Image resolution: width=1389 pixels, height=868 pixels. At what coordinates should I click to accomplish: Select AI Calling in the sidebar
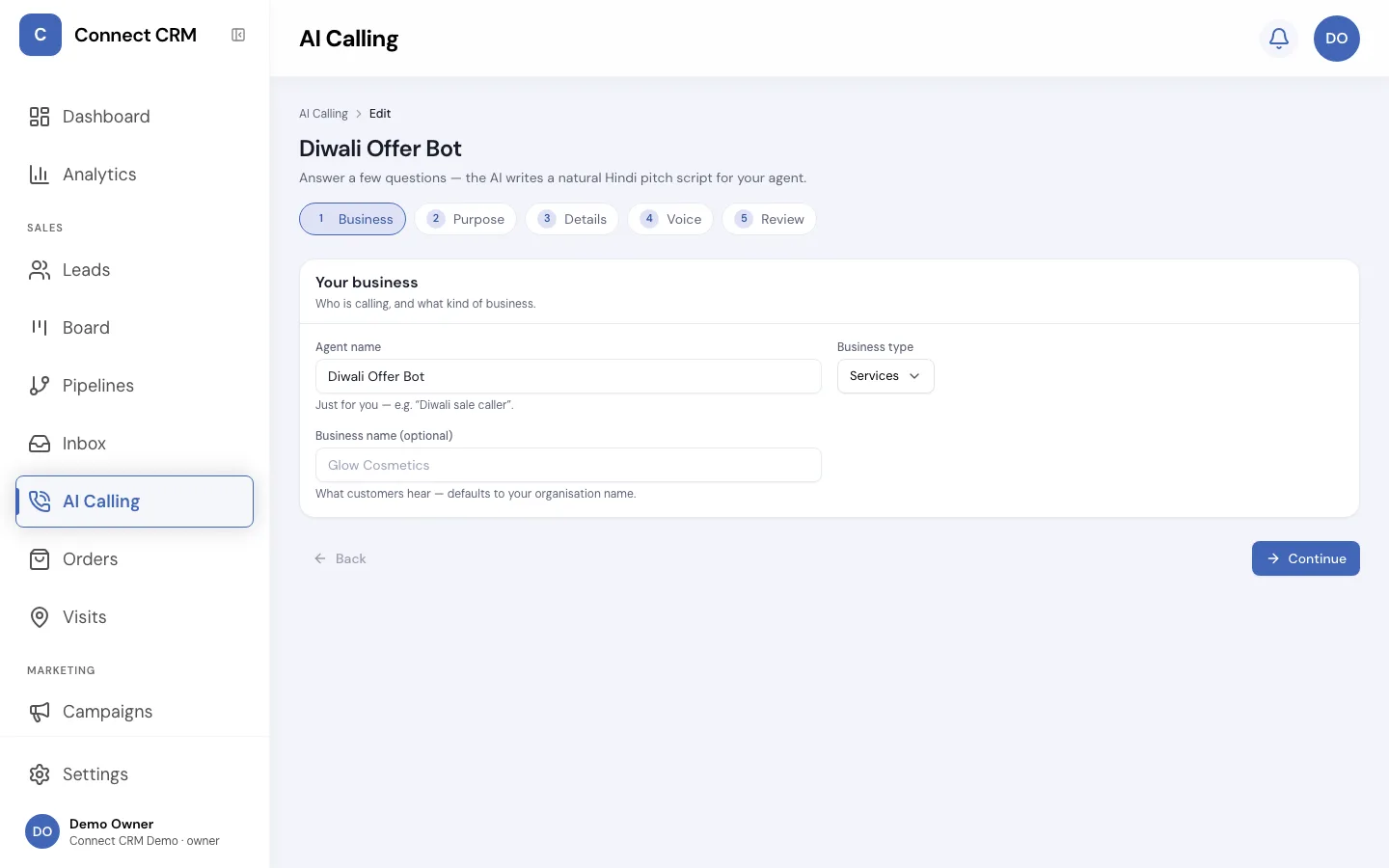134,502
